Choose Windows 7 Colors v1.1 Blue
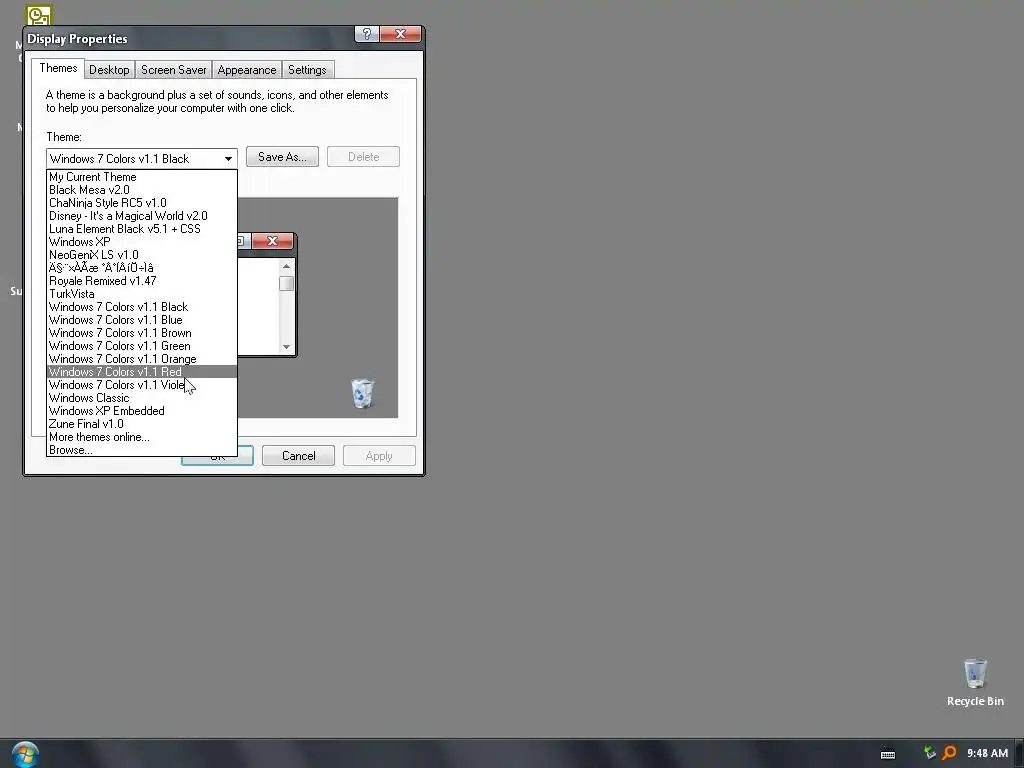 pyautogui.click(x=142, y=320)
